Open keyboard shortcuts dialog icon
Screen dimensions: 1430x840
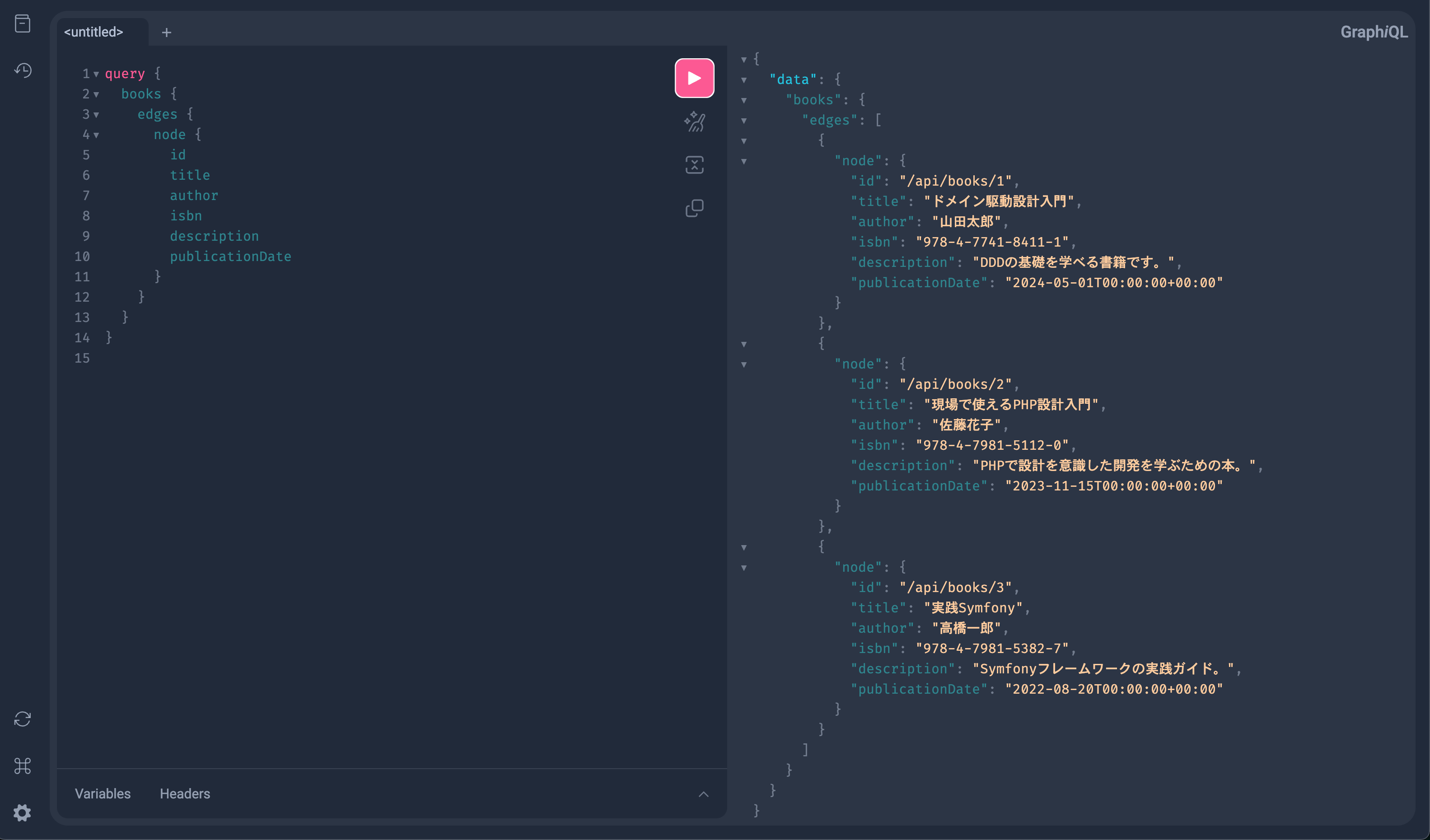point(23,766)
